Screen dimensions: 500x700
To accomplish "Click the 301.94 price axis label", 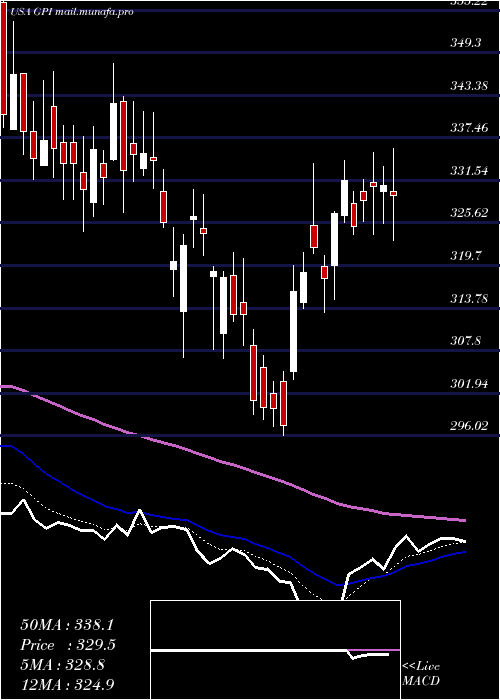I will [x=469, y=383].
